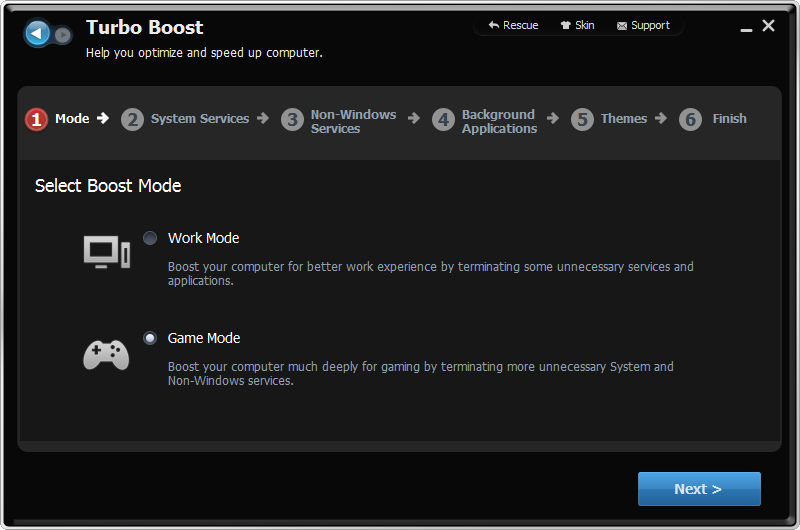Select the Game Mode radio button
The image size is (800, 530).
[x=150, y=338]
